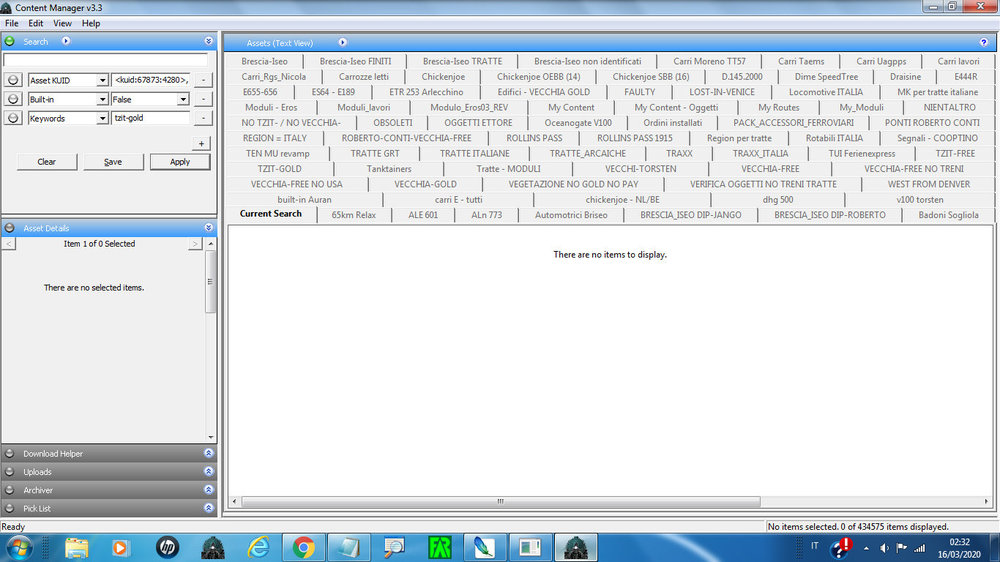Image resolution: width=1000 pixels, height=562 pixels.
Task: Open the False value dropdown
Action: click(183, 100)
